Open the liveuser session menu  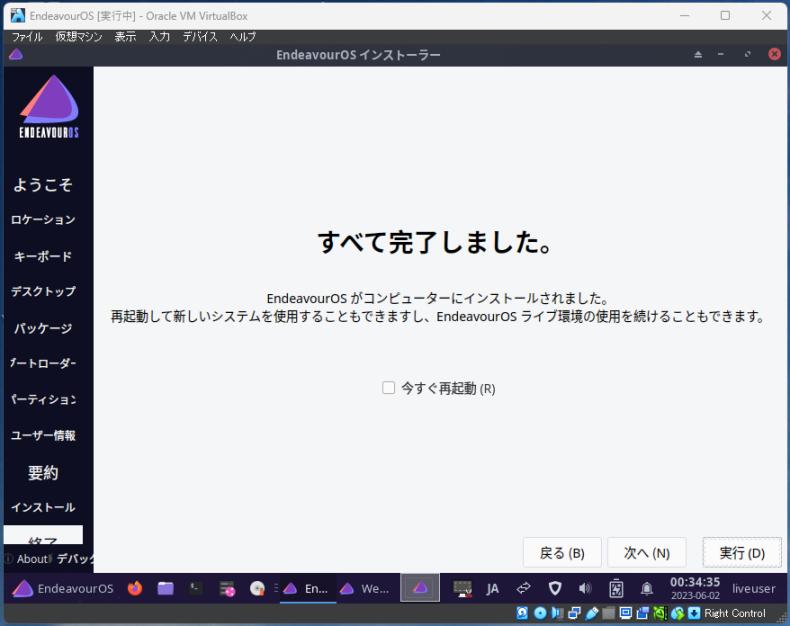tap(753, 588)
